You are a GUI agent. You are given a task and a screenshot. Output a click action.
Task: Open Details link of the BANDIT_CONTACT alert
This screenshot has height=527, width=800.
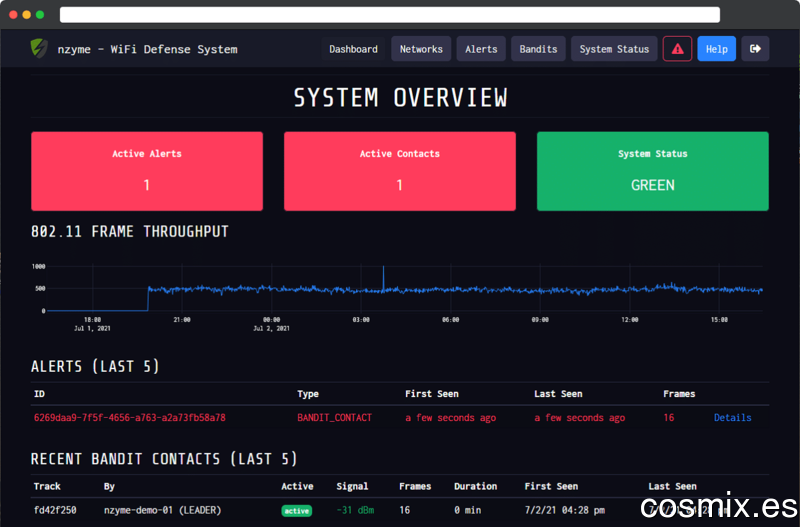(732, 417)
